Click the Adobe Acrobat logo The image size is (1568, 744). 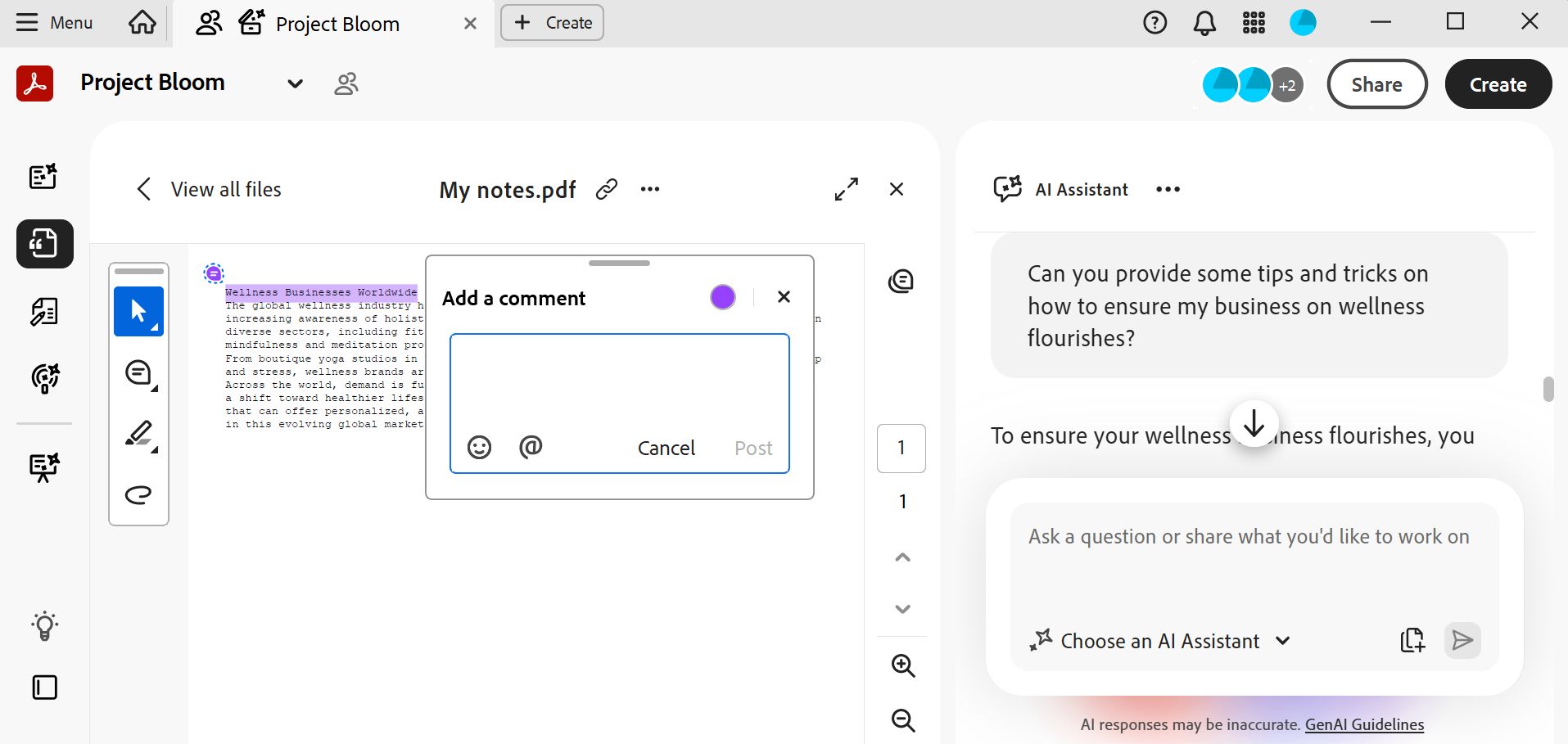click(35, 83)
